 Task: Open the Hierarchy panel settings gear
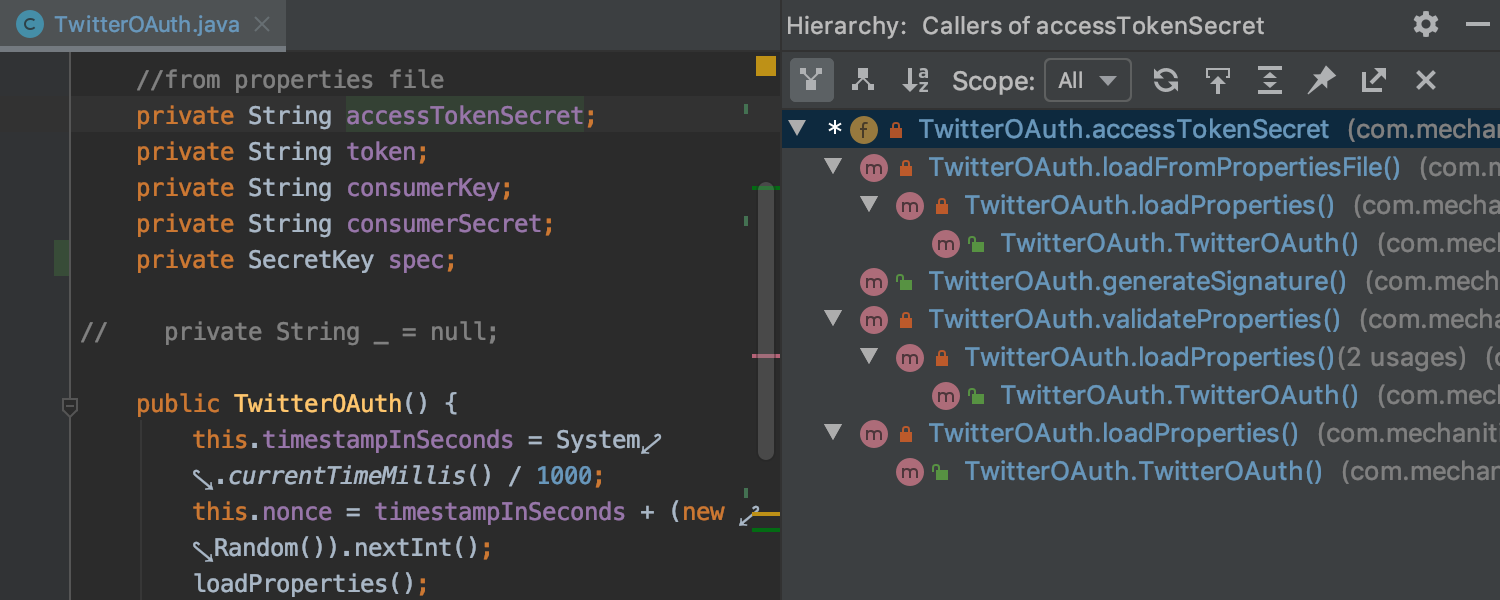(1424, 25)
